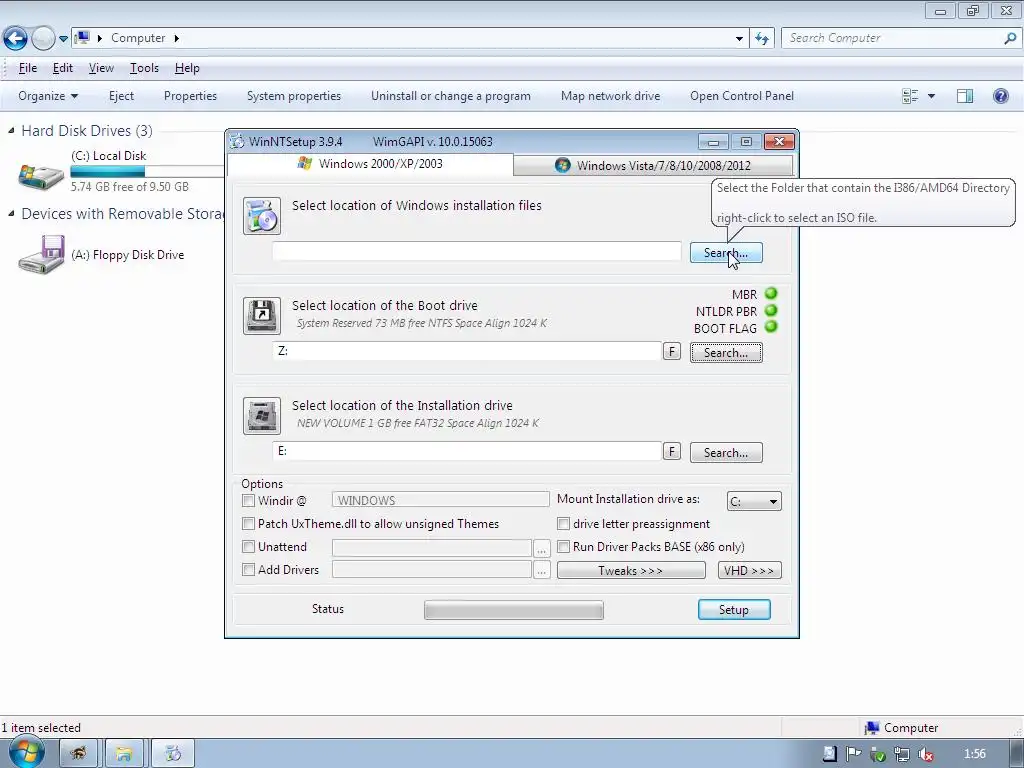The image size is (1024, 768).
Task: Toggle the preview pane icon
Action: click(965, 96)
